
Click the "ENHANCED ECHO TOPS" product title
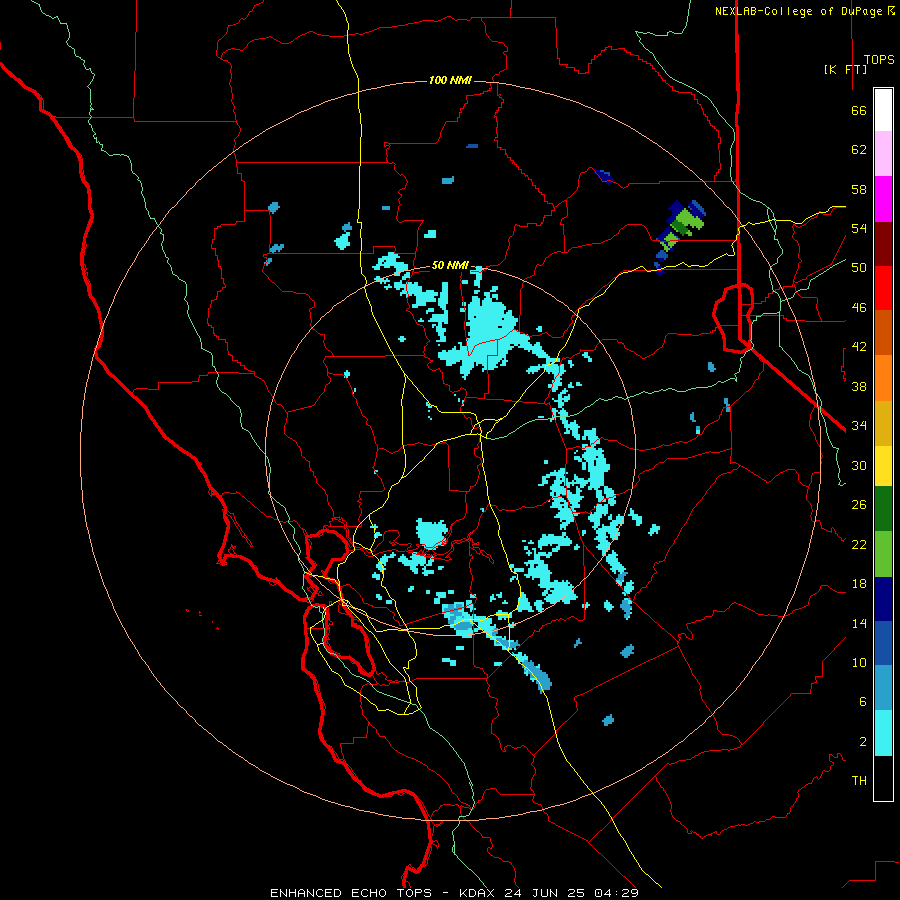(x=351, y=893)
